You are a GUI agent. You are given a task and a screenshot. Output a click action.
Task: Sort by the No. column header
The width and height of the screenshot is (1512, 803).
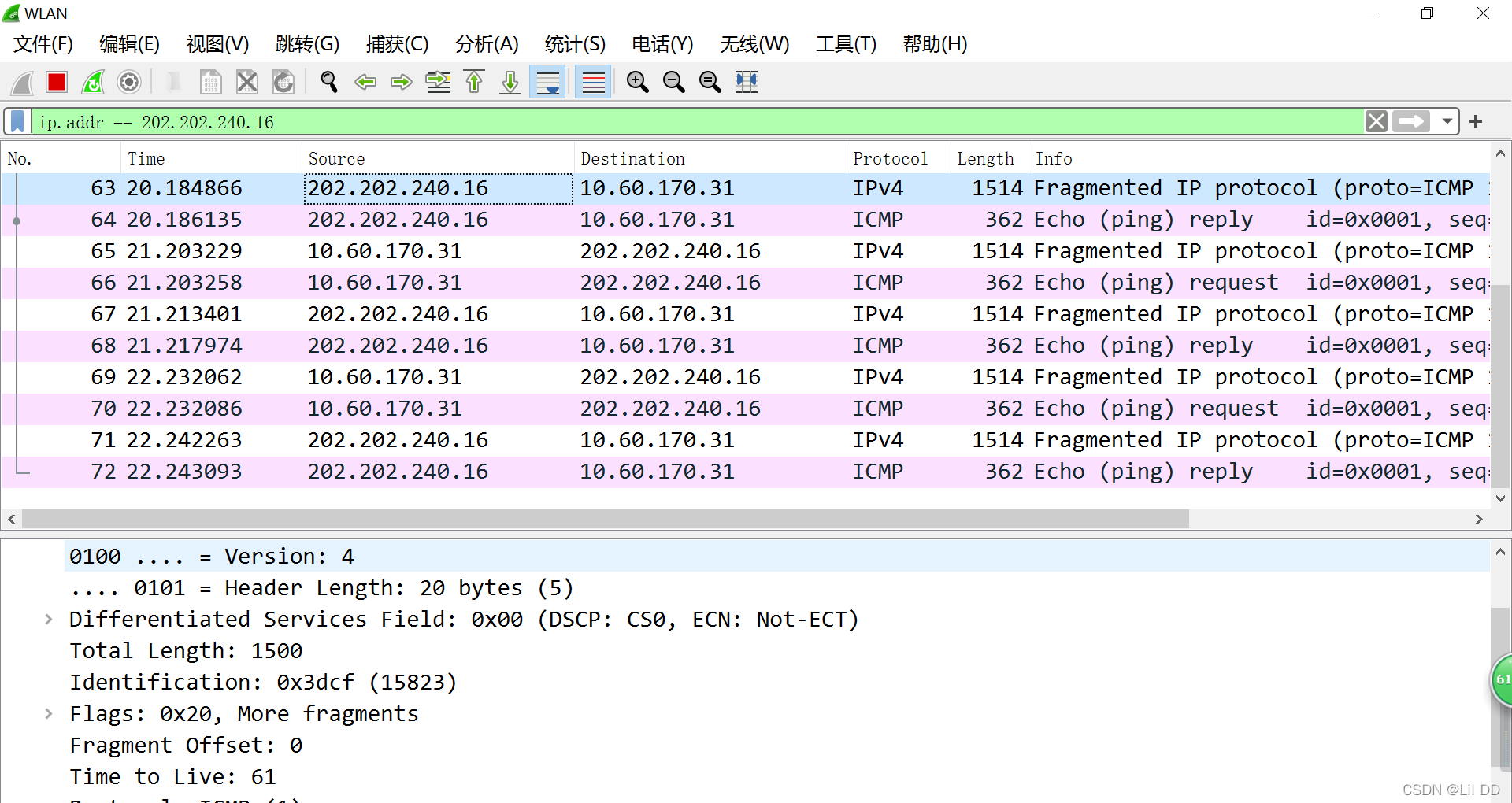click(x=61, y=158)
